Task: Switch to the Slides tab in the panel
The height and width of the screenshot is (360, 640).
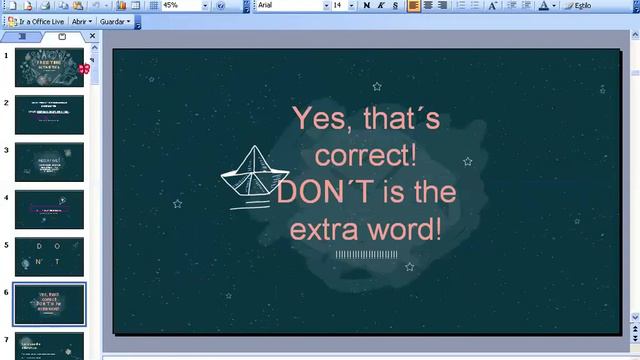Action: pyautogui.click(x=62, y=36)
